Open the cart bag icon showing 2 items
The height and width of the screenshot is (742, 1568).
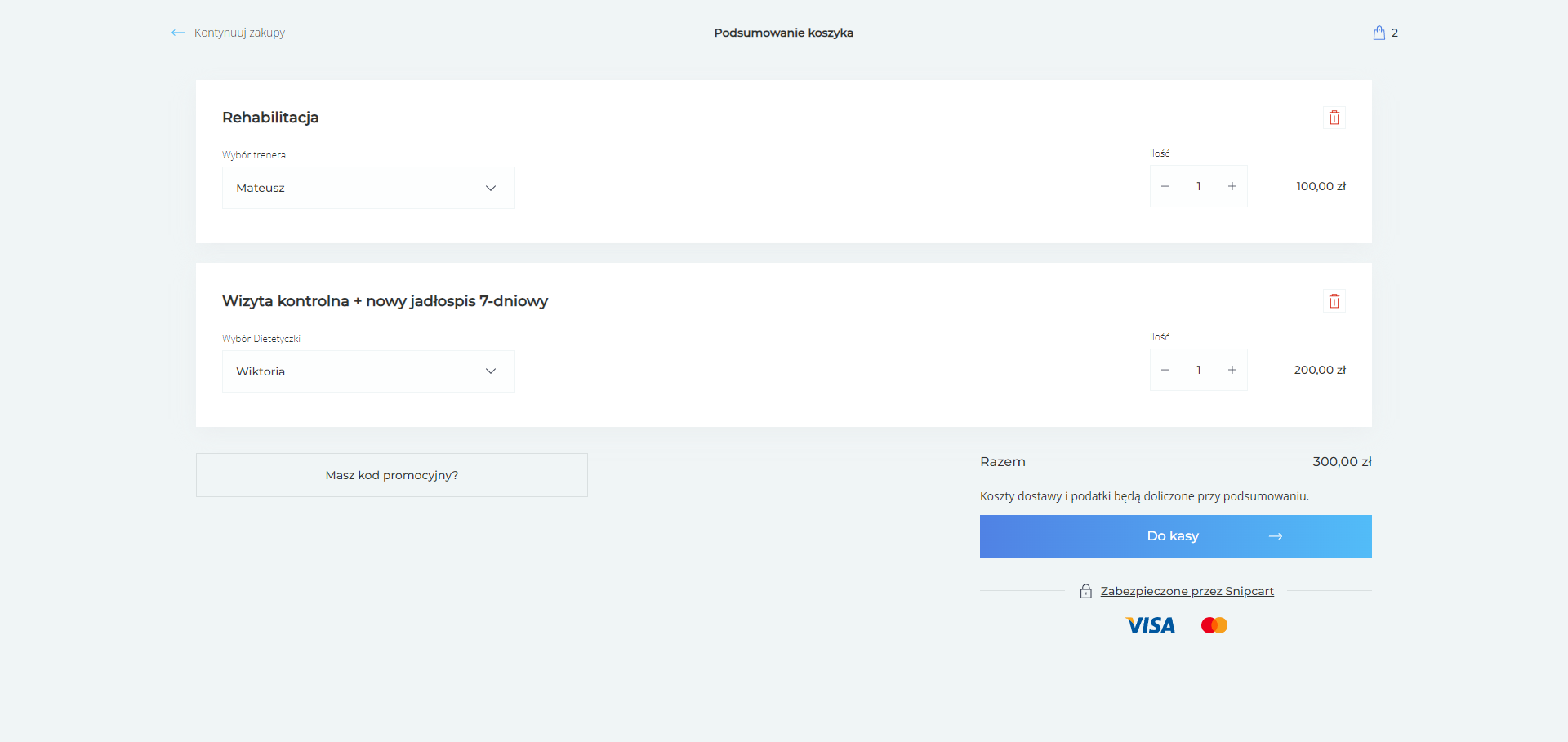(1379, 33)
